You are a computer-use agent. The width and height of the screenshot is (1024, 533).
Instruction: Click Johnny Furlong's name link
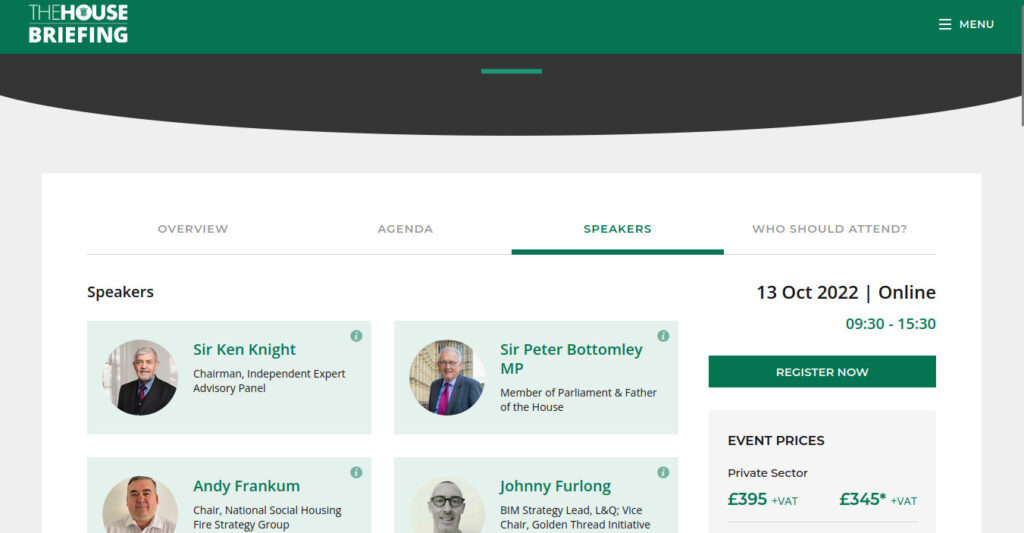[555, 486]
